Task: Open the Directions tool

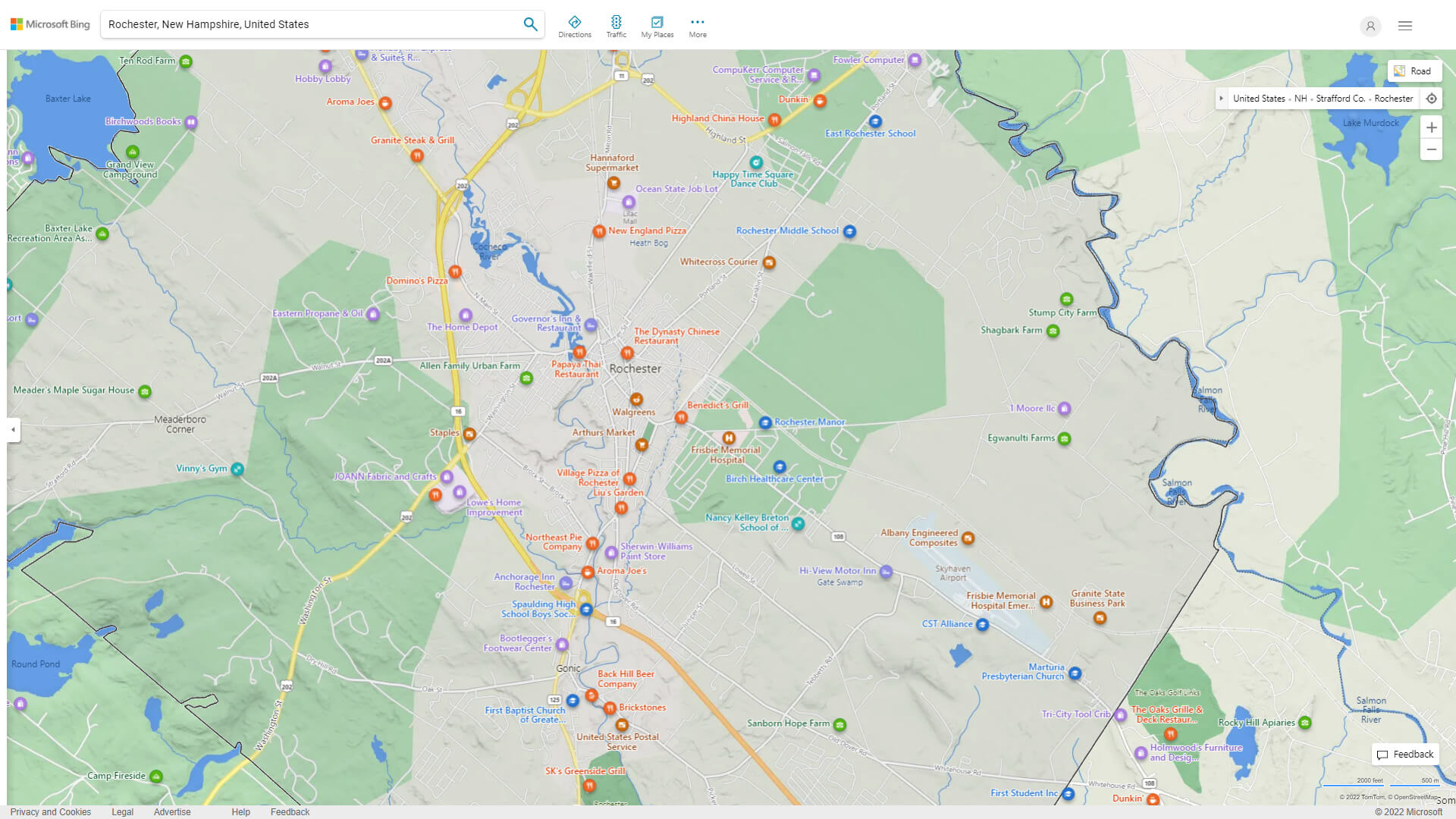Action: (575, 25)
